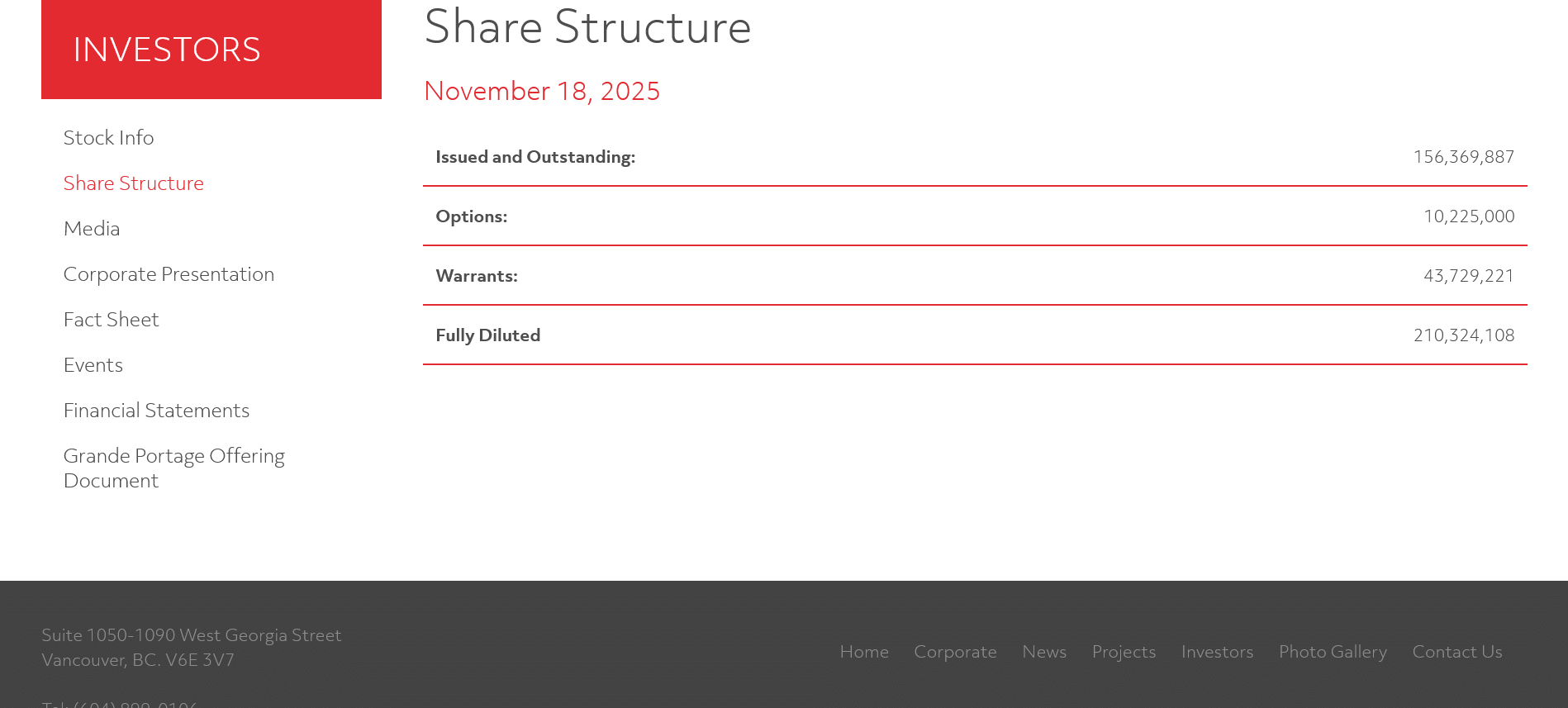Open Photo Gallery from the footer
1568x708 pixels.
pos(1333,652)
